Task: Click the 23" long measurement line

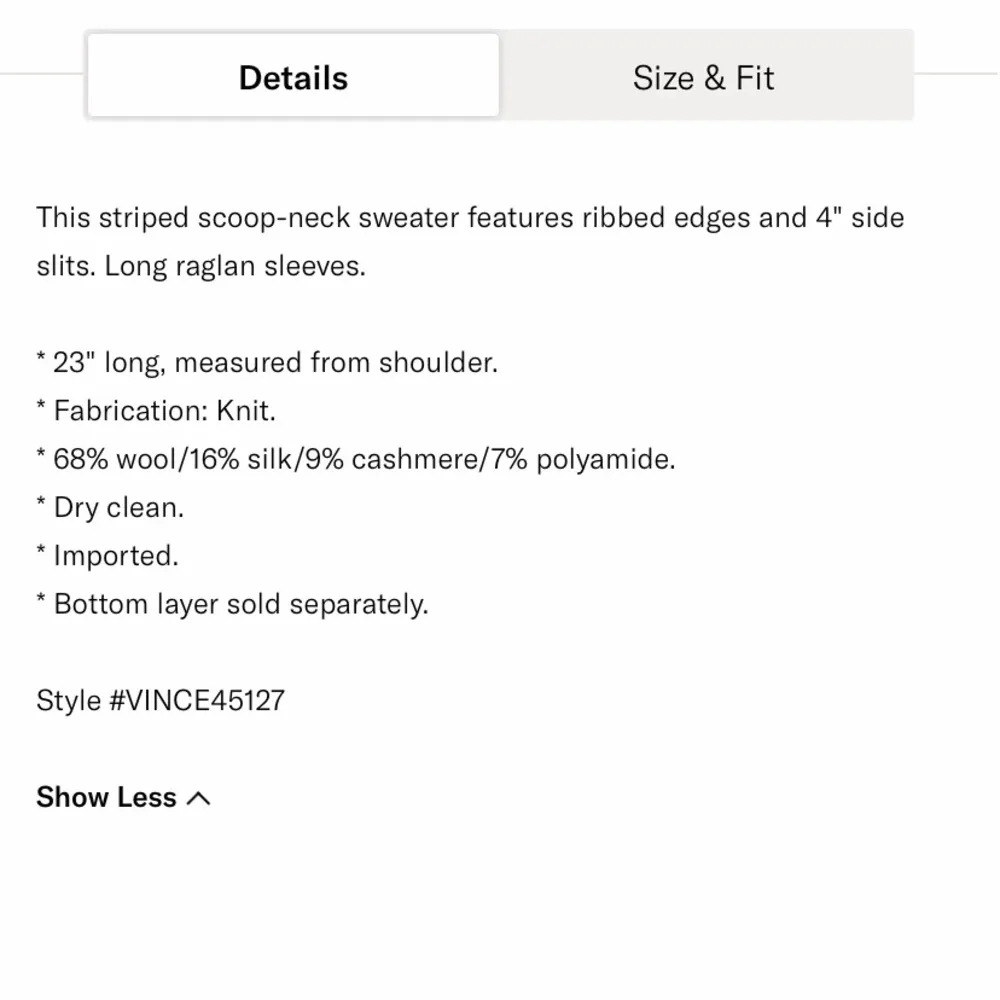Action: 267,362
